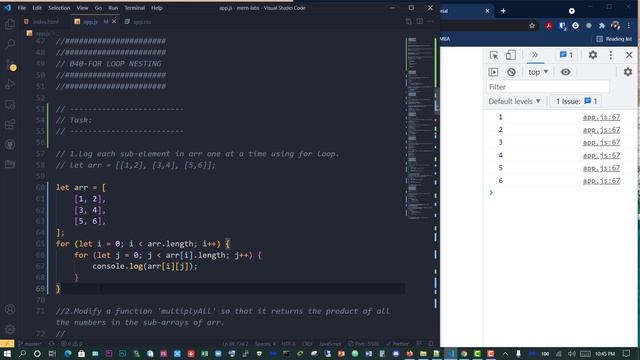This screenshot has width=640, height=360.
Task: Open DevTools customize menu (three dots)
Action: point(611,55)
